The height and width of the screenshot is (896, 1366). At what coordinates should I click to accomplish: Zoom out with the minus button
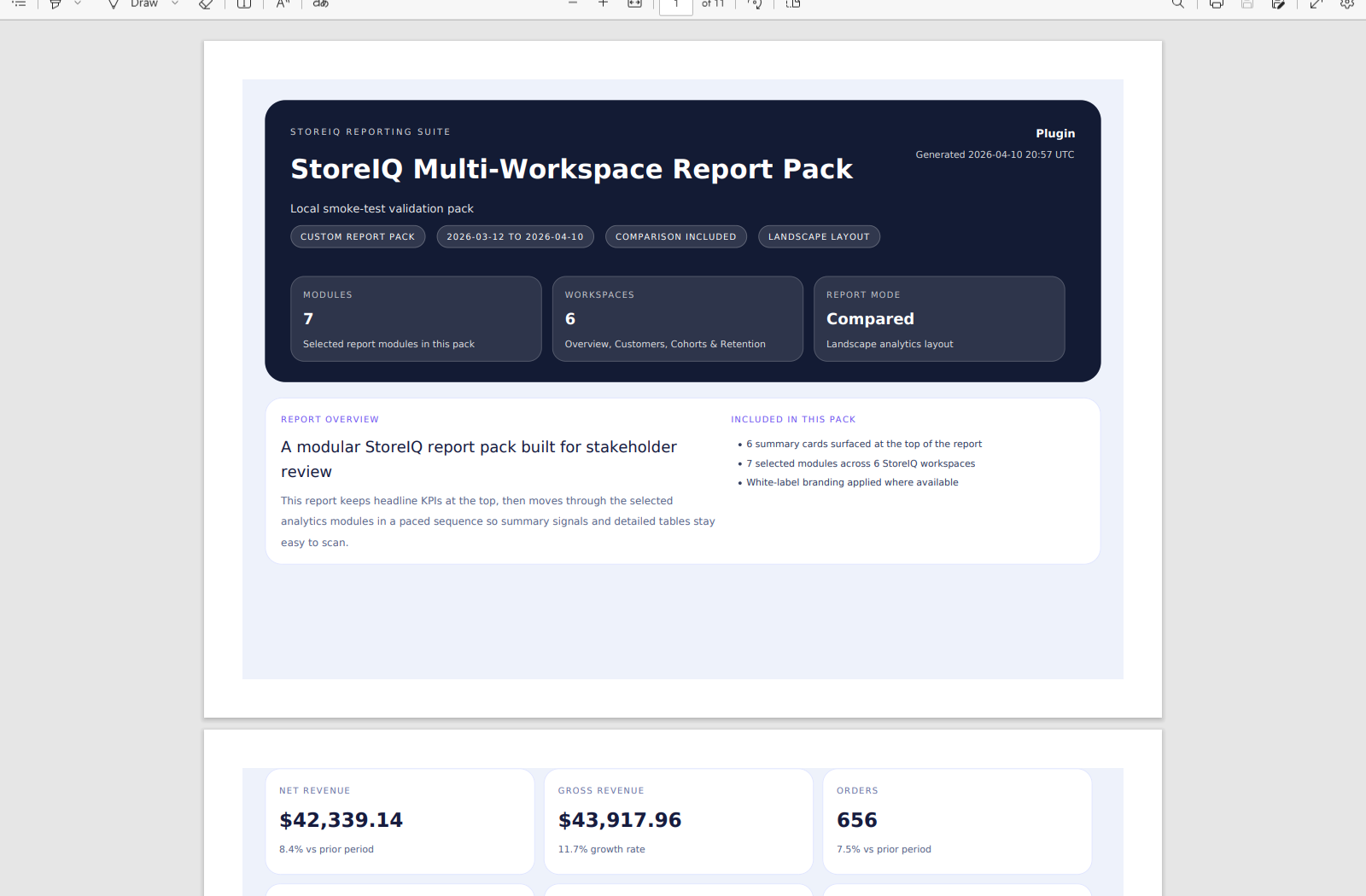pyautogui.click(x=573, y=3)
